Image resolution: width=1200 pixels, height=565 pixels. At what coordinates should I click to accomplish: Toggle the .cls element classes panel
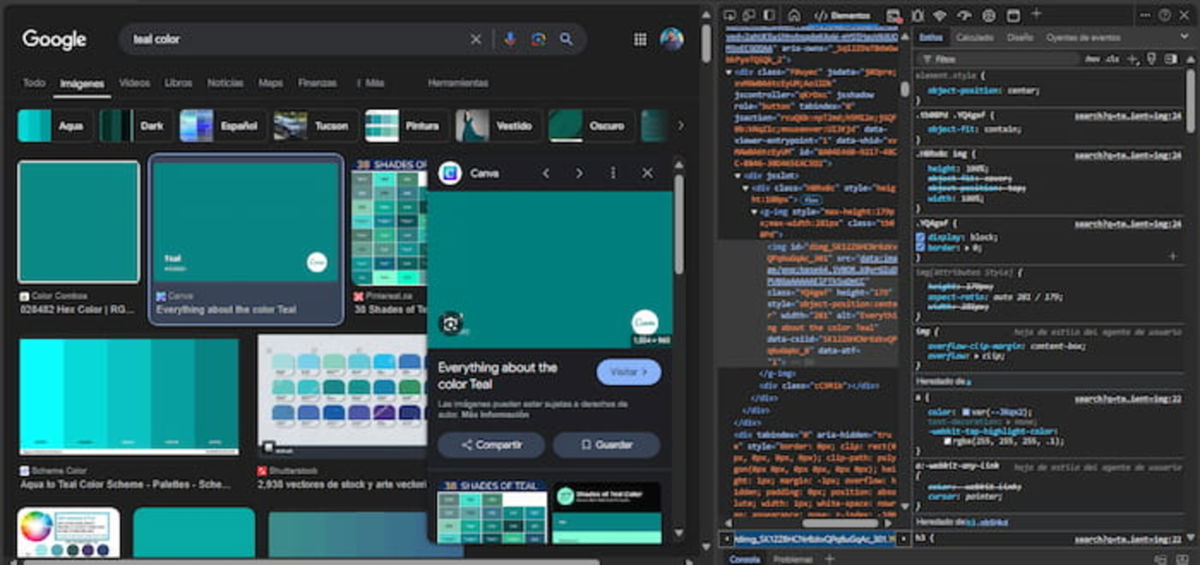(1113, 59)
